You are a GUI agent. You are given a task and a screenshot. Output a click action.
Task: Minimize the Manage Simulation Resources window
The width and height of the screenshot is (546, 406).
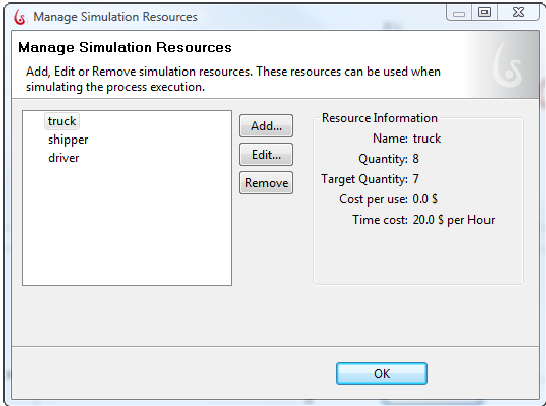point(459,13)
